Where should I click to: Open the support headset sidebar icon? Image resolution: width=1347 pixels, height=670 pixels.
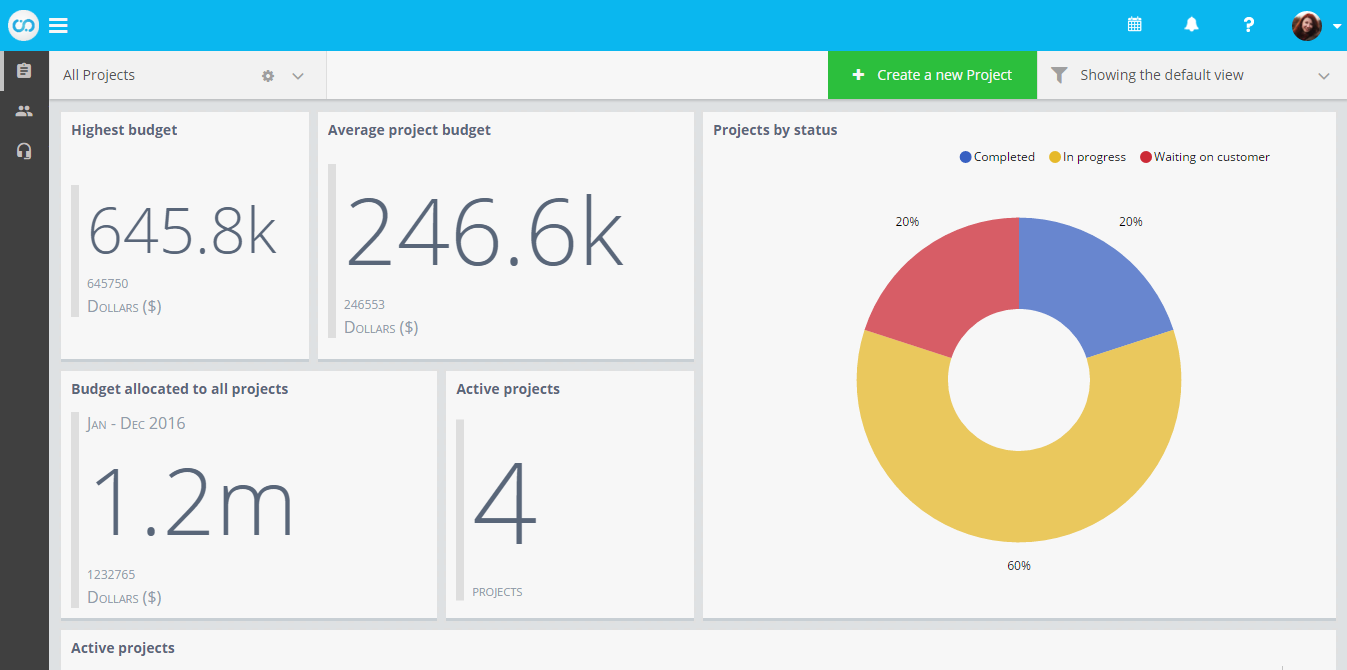click(x=24, y=151)
